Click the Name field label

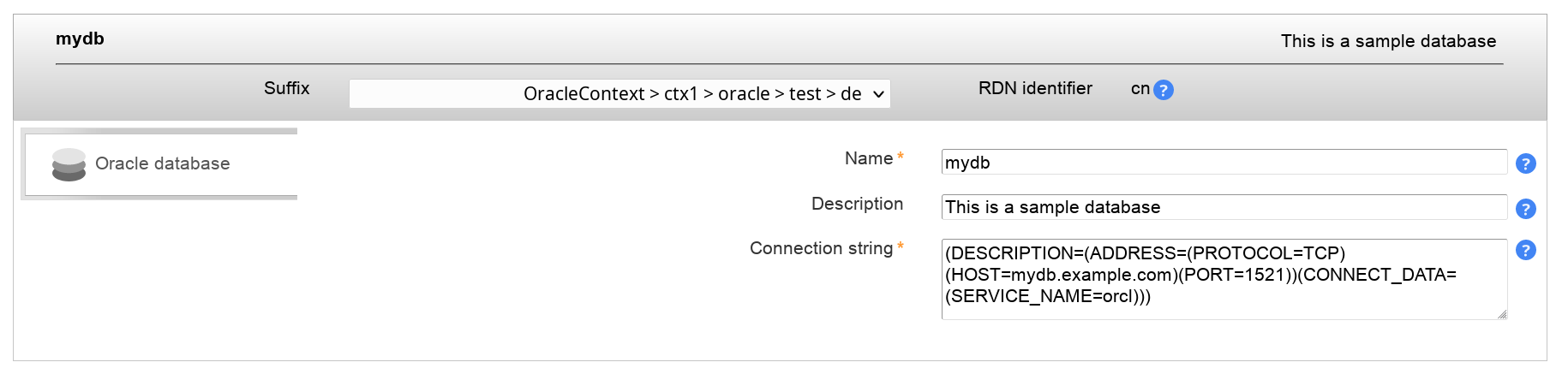868,158
